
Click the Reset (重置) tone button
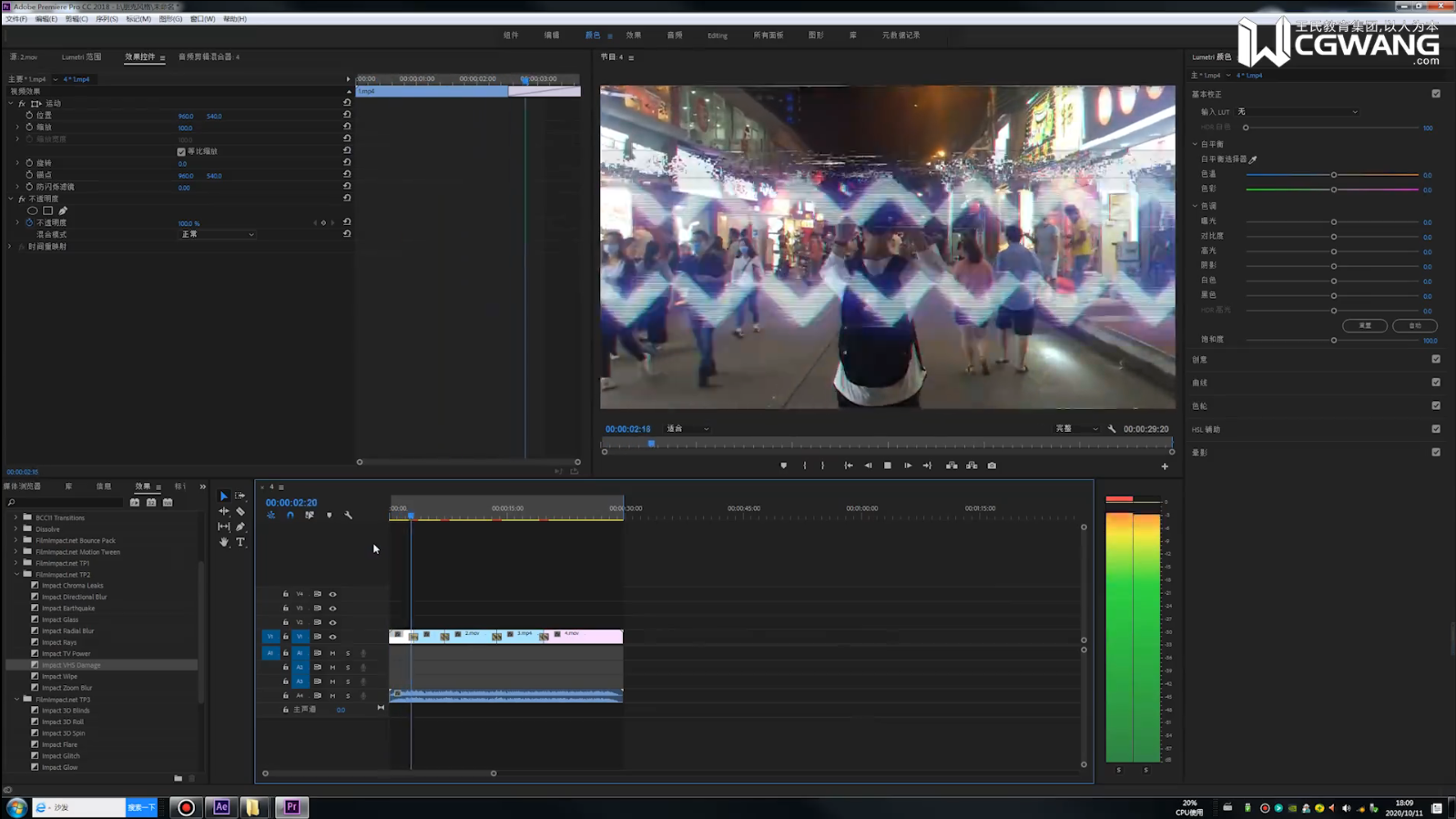point(1365,326)
